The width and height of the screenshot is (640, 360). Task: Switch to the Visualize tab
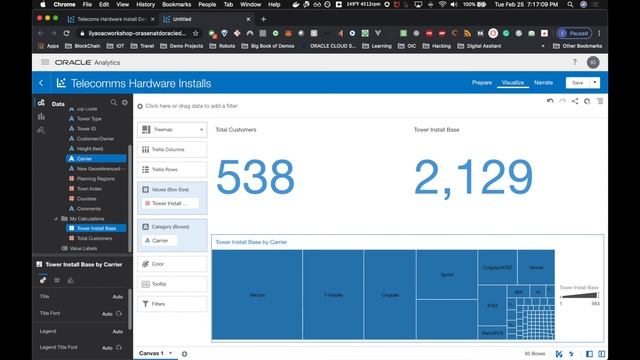tap(513, 82)
